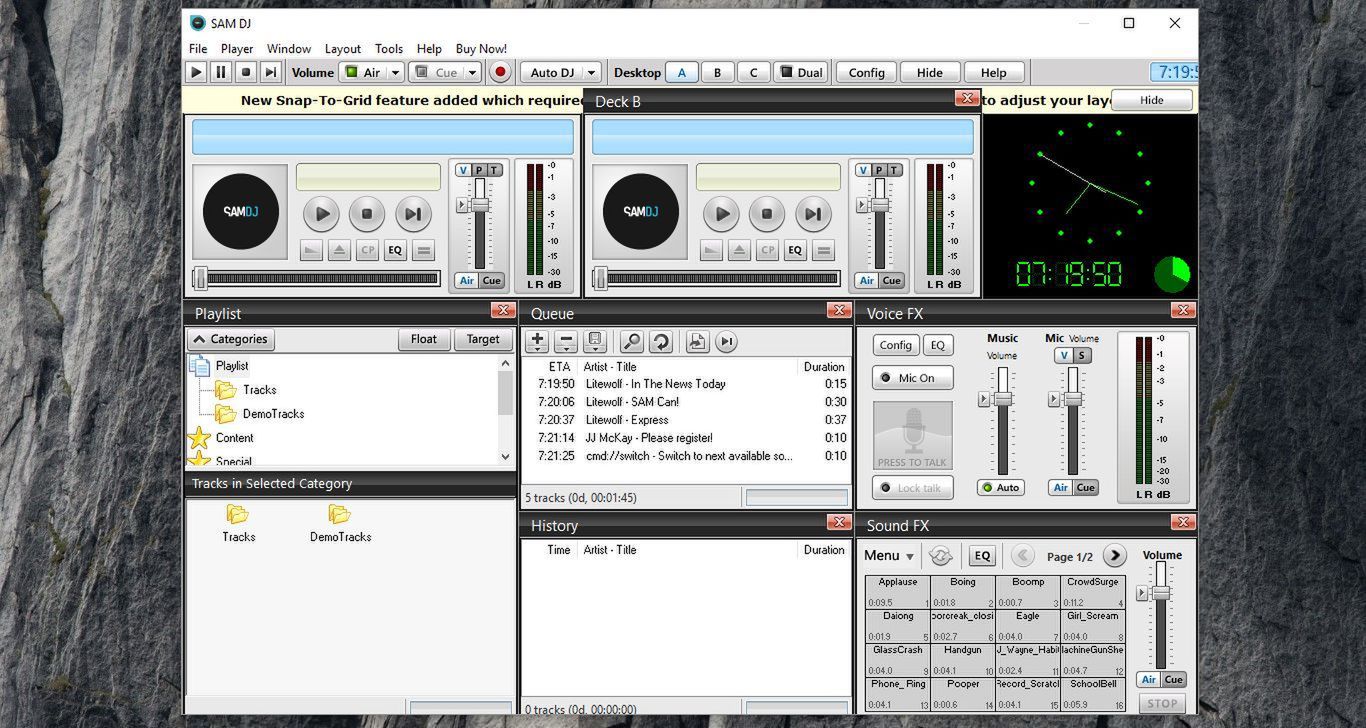Open the Layout menu
Viewport: 1366px width, 728px height.
(342, 48)
